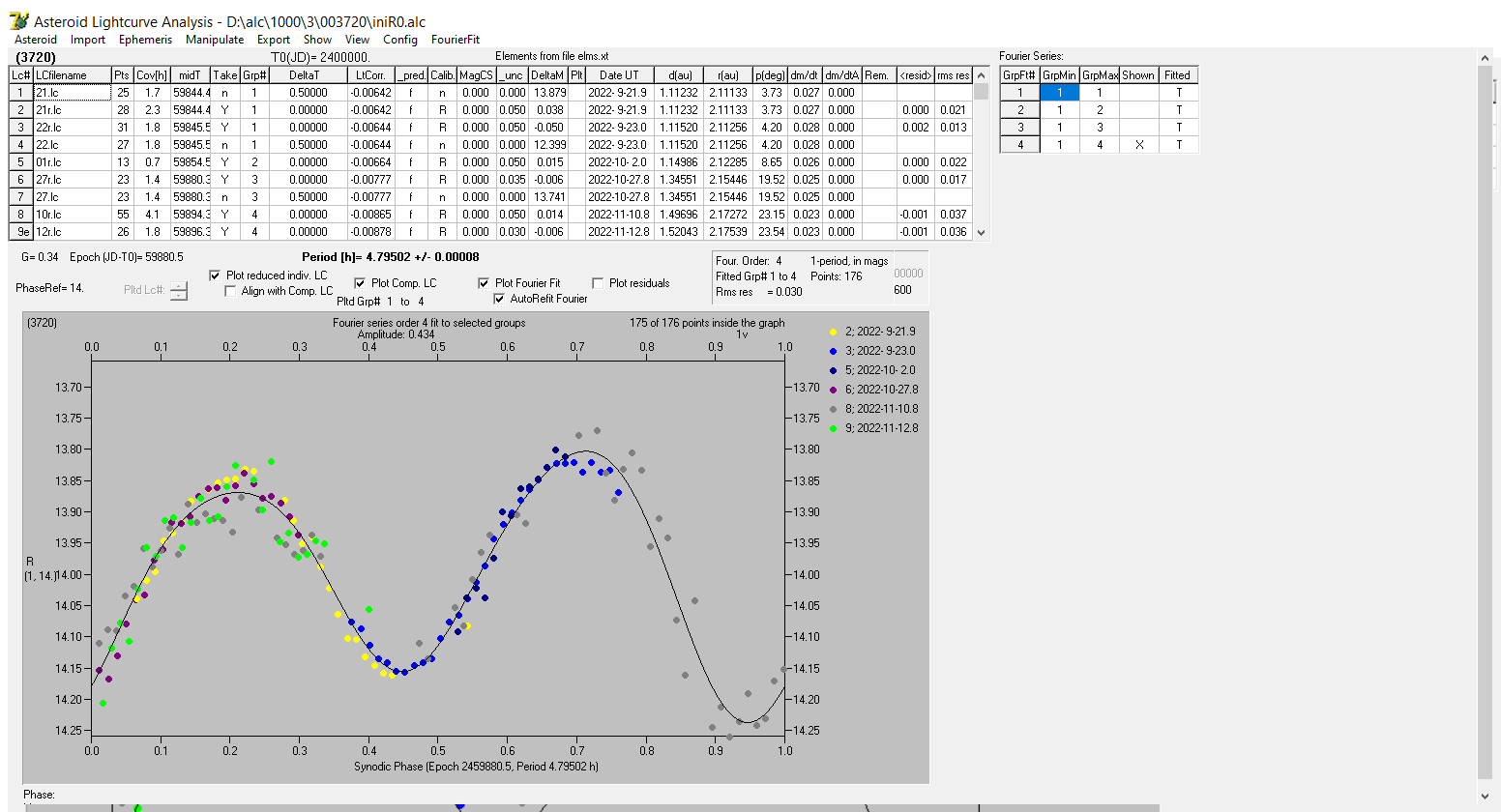This screenshot has height=812, width=1501.
Task: Click yellow legend marker for 2022-9-21.9
Action: coord(834,332)
